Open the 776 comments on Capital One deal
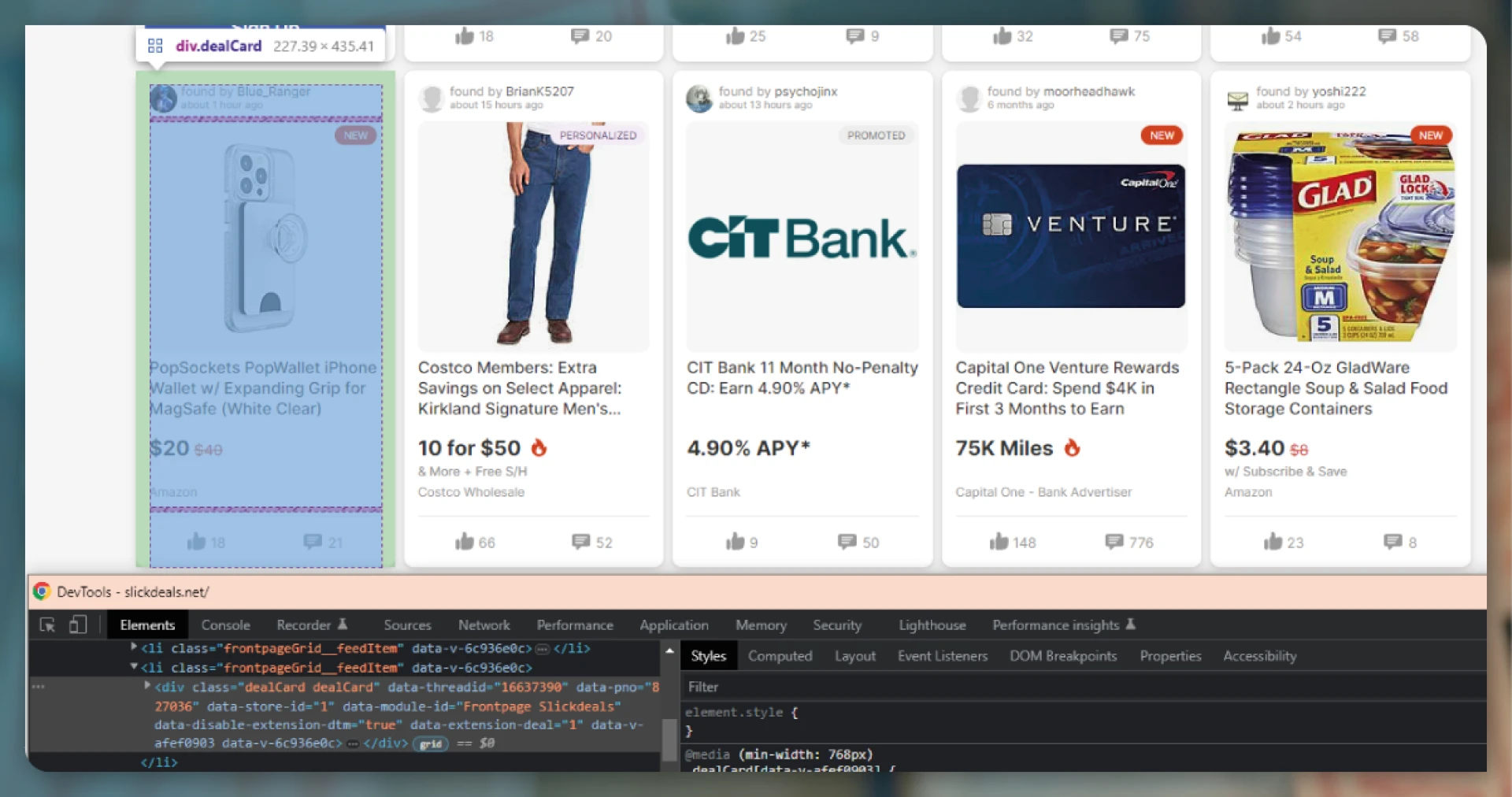Screen dimensions: 1512x797 point(1114,541)
